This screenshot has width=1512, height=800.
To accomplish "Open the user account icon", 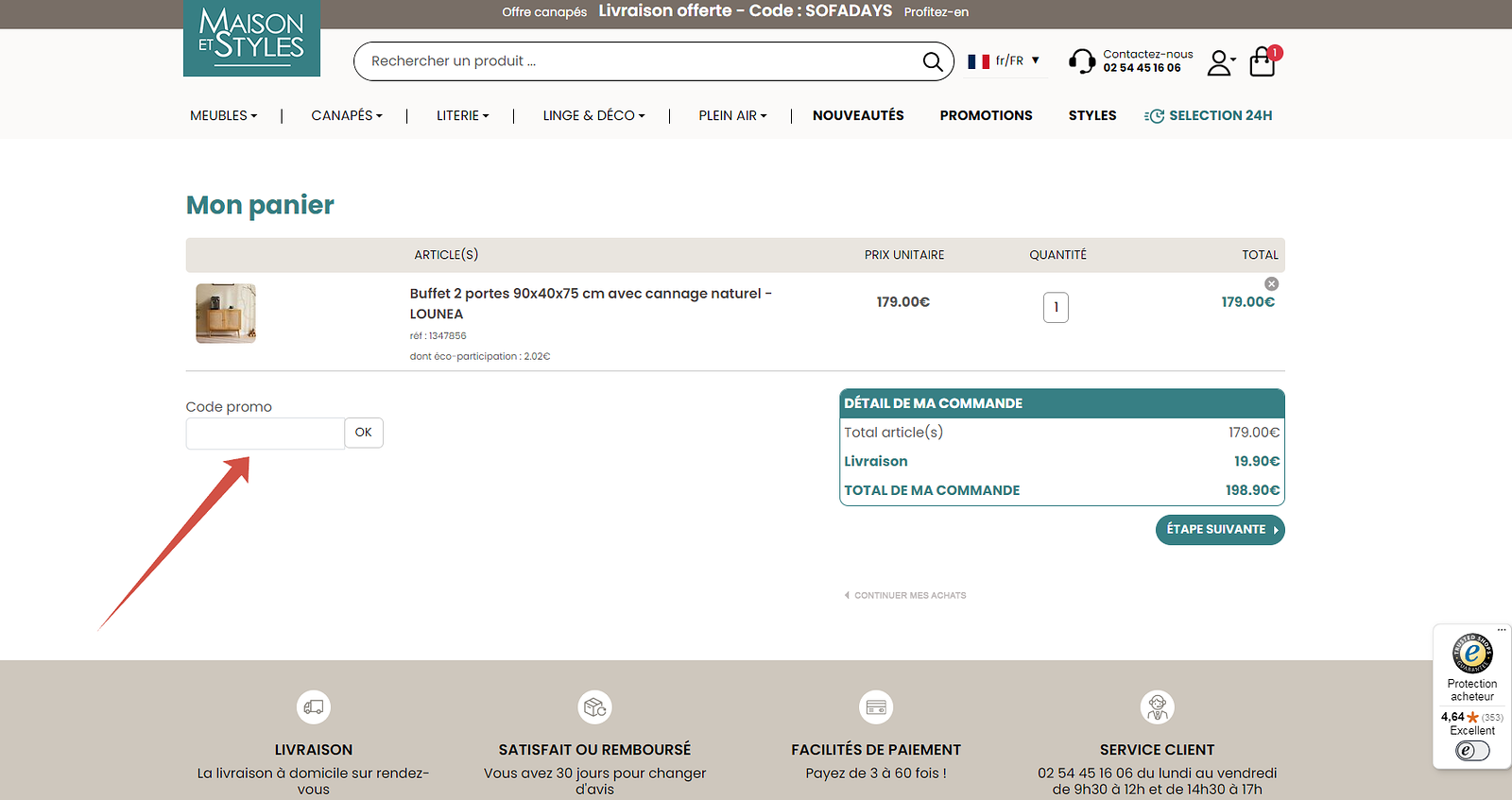I will click(x=1220, y=62).
